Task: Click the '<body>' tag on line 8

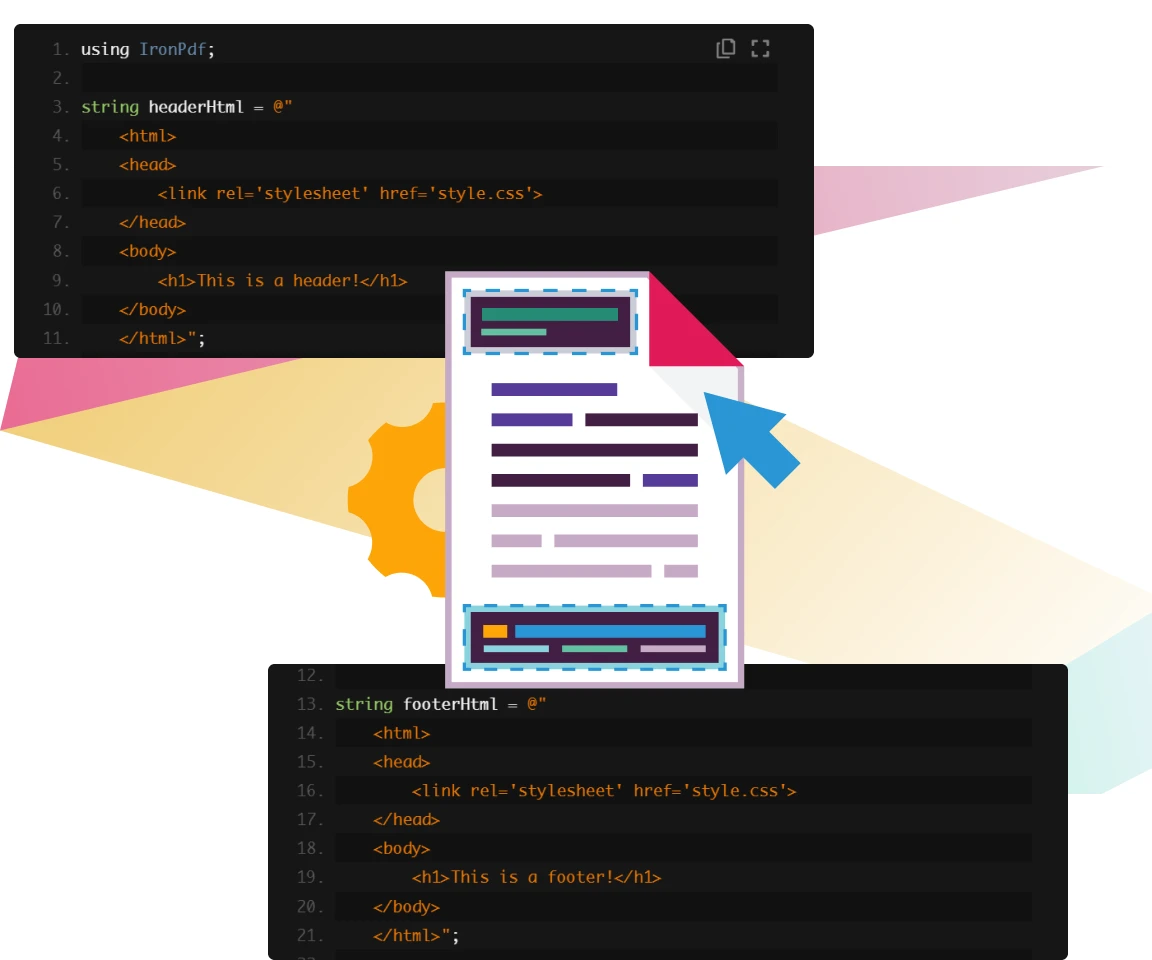Action: pos(148,251)
